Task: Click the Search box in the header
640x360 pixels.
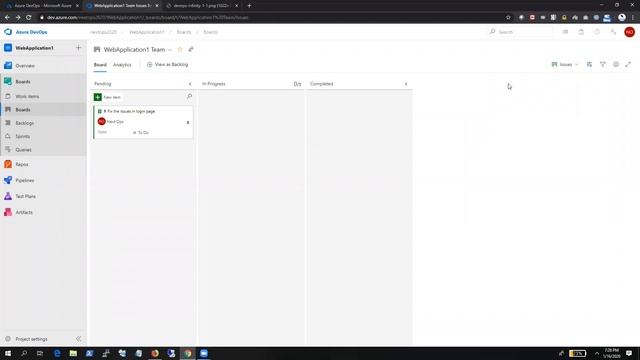Action: tap(520, 32)
